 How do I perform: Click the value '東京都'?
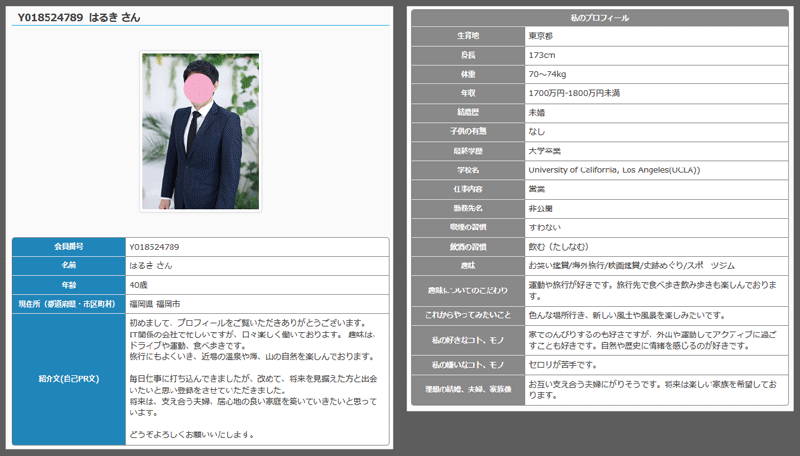[541, 36]
